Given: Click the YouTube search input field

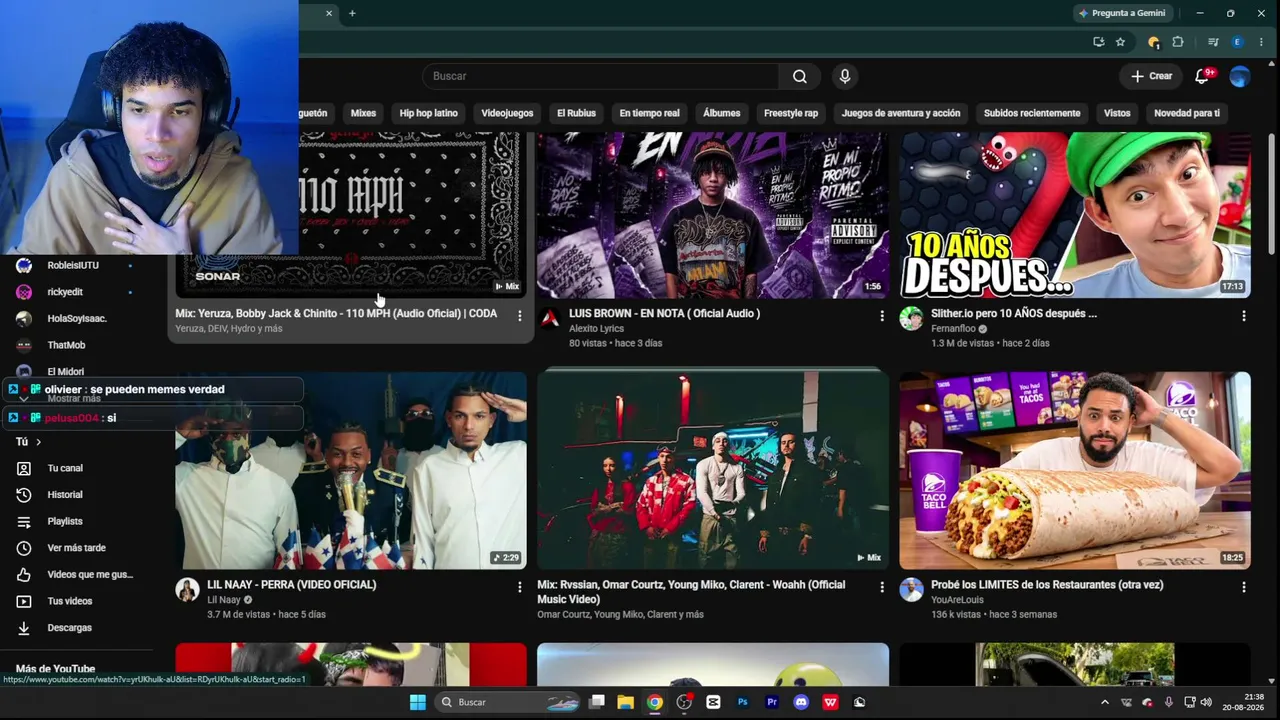Looking at the screenshot, I should click(600, 76).
